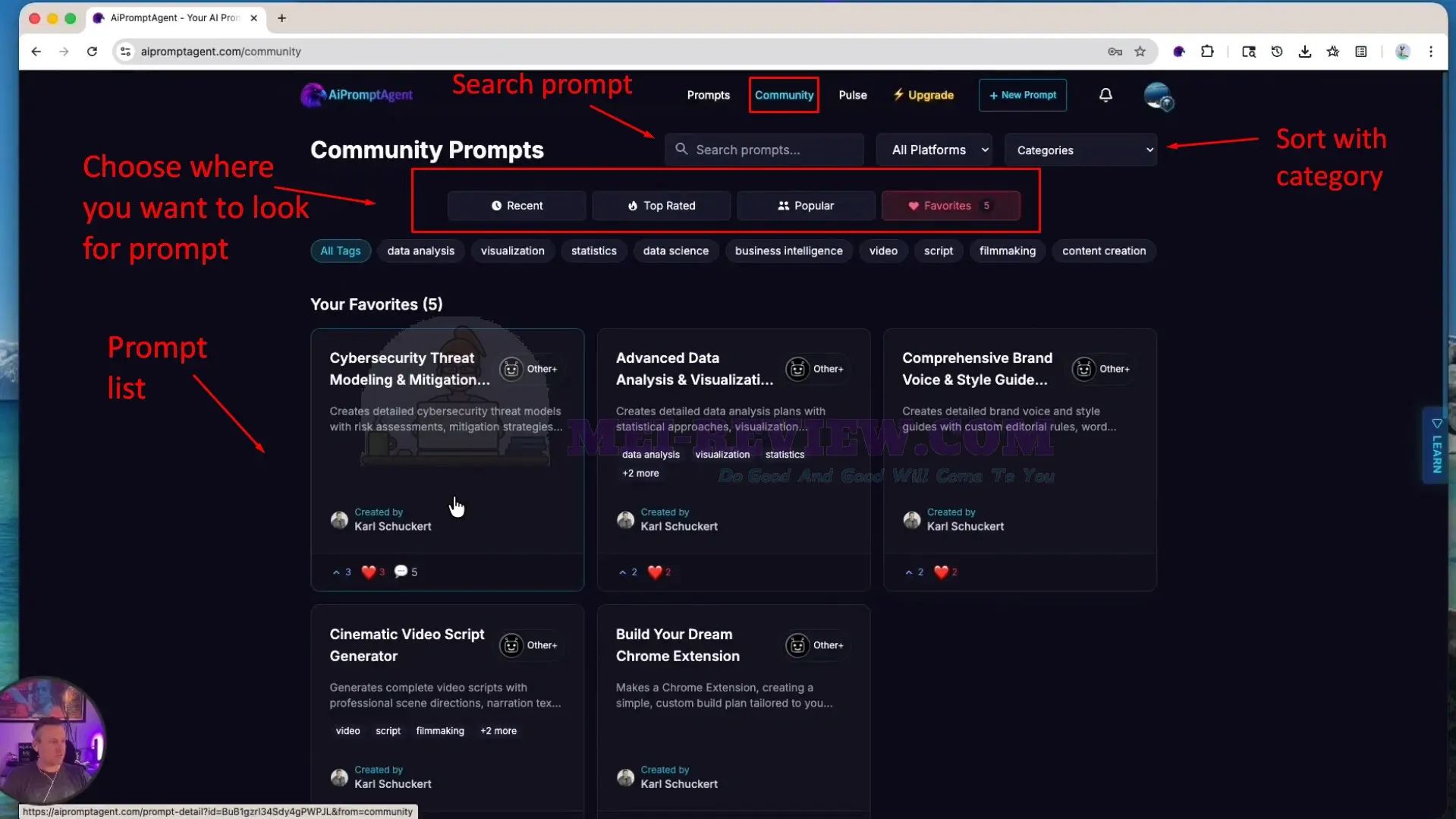Upvote the Cybersecurity Threat Modeling prompt
This screenshot has height=819, width=1456.
(x=341, y=572)
